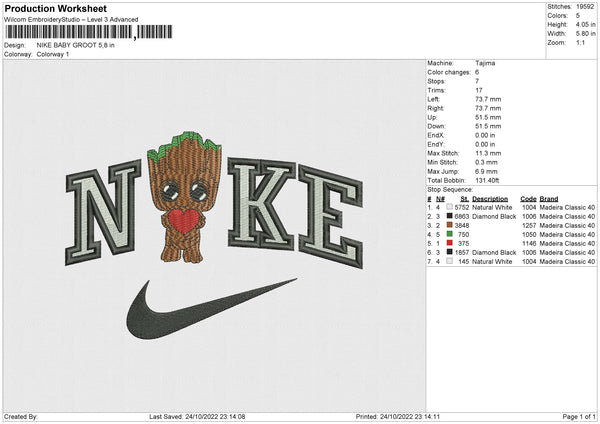600x424 pixels.
Task: Click the black swatch beside stitch count 1857
Action: [x=449, y=252]
